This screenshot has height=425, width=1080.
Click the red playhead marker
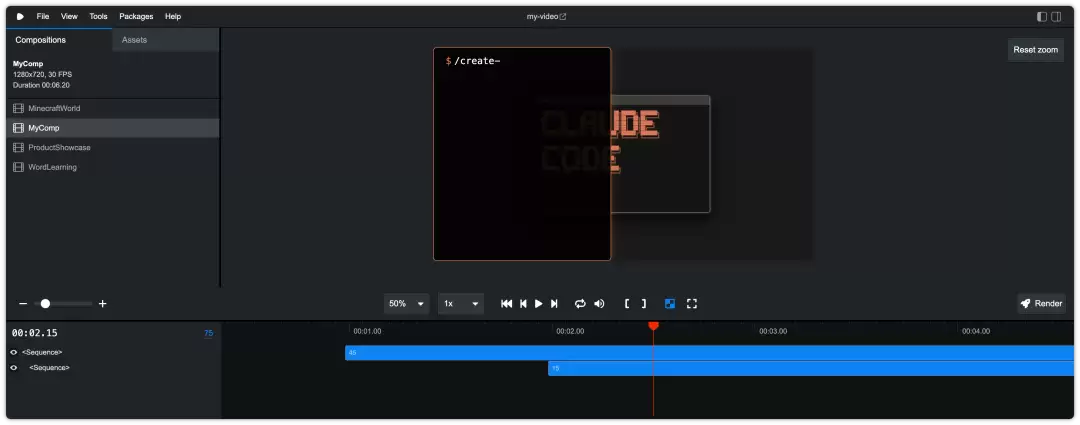[x=654, y=326]
